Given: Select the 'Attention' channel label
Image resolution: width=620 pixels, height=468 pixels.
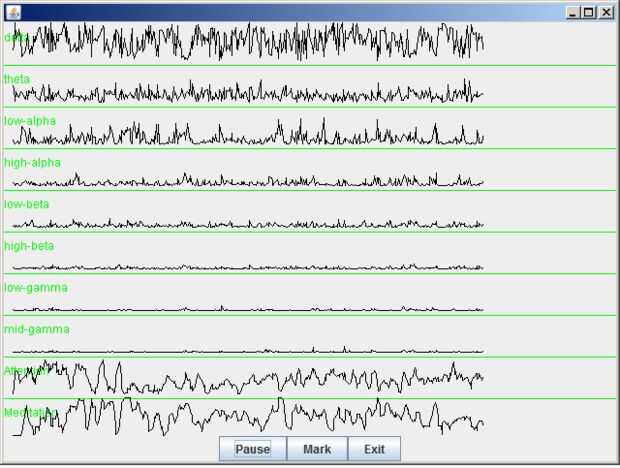Looking at the screenshot, I should pyautogui.click(x=28, y=371).
